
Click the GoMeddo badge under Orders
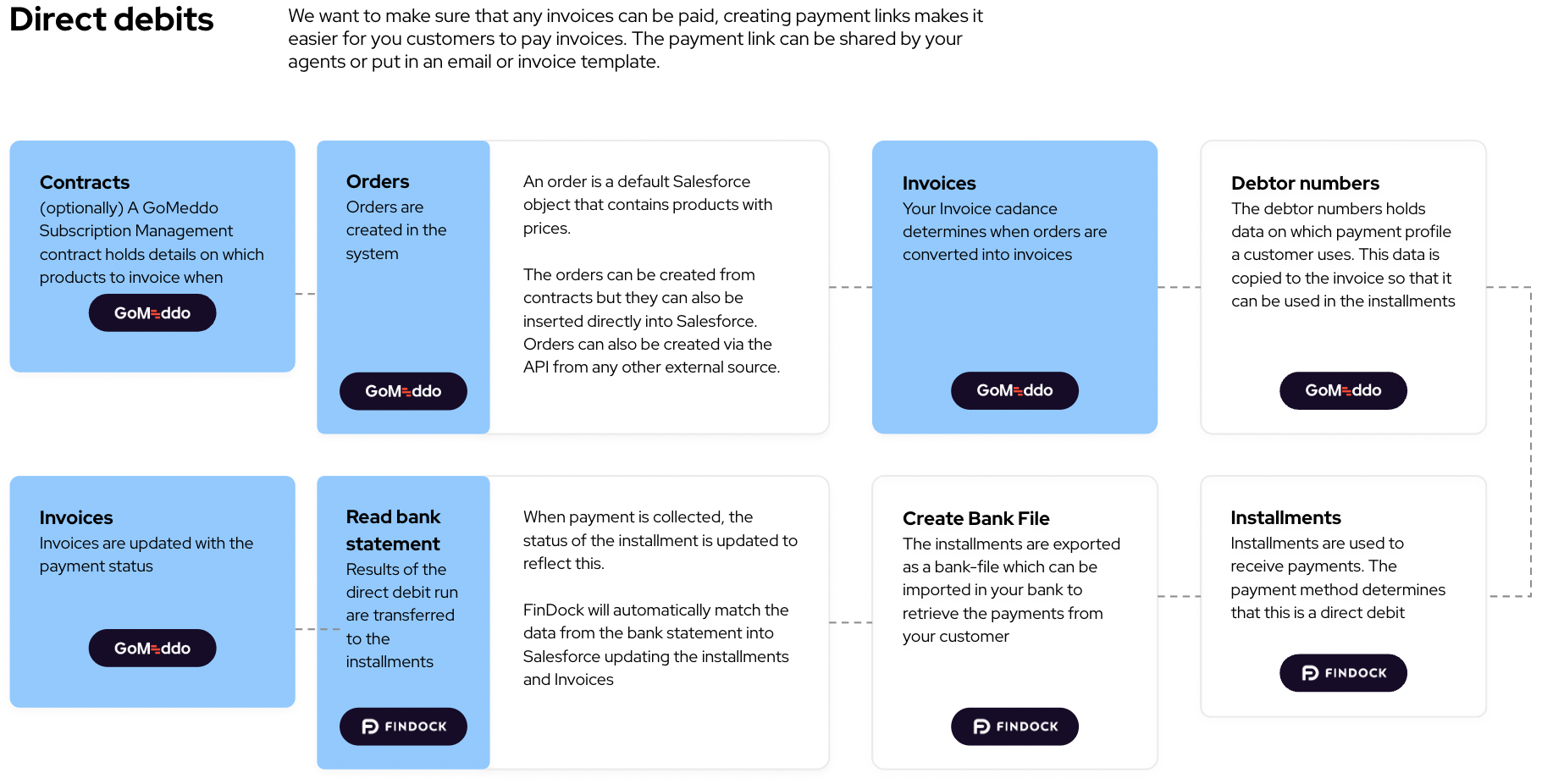pos(403,391)
